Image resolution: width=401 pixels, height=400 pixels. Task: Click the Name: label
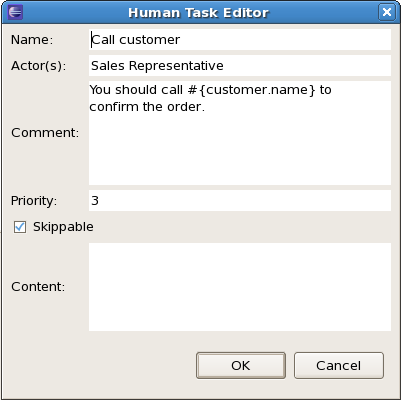tap(32, 40)
